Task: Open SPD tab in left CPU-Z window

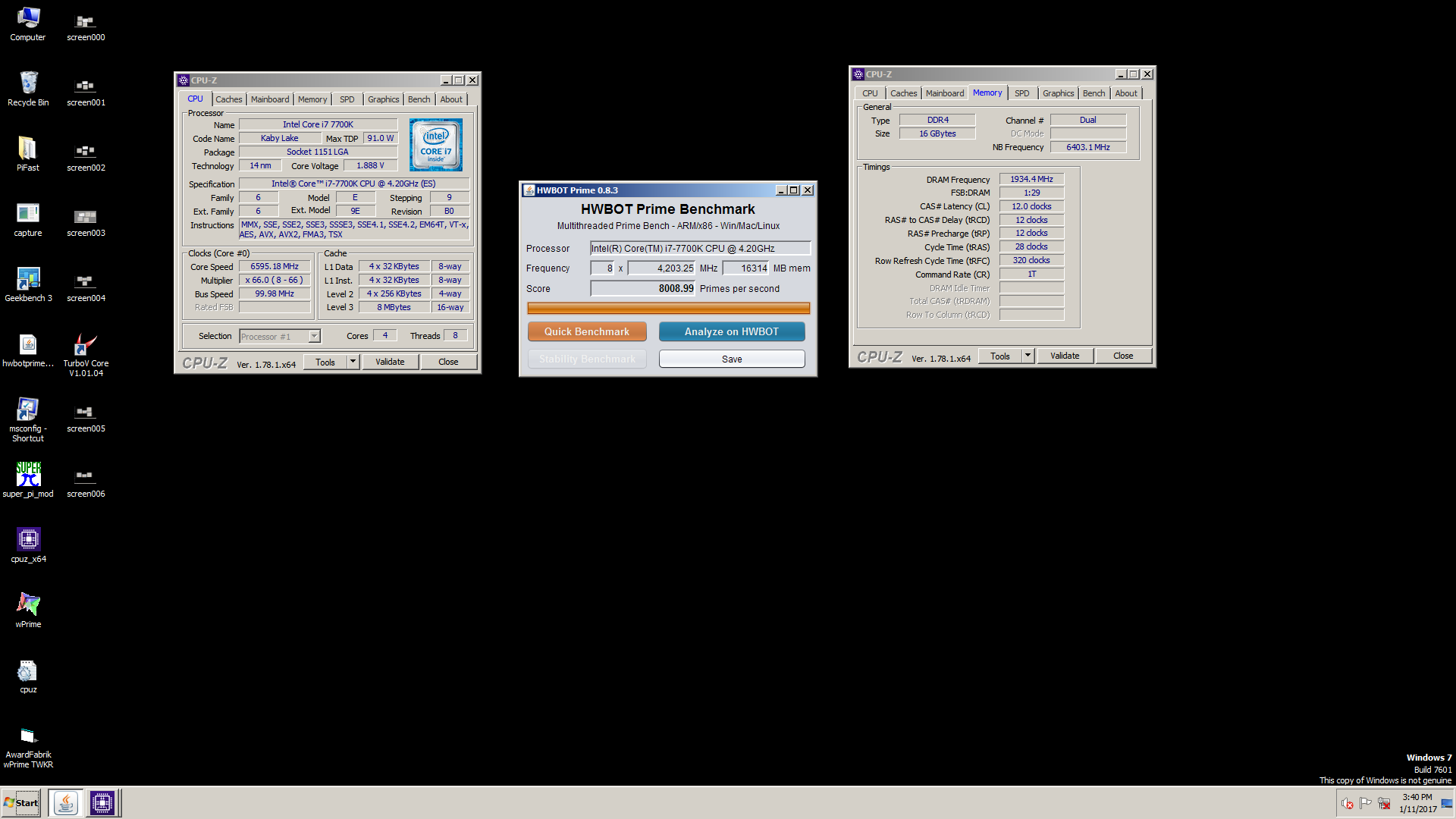Action: coord(347,99)
